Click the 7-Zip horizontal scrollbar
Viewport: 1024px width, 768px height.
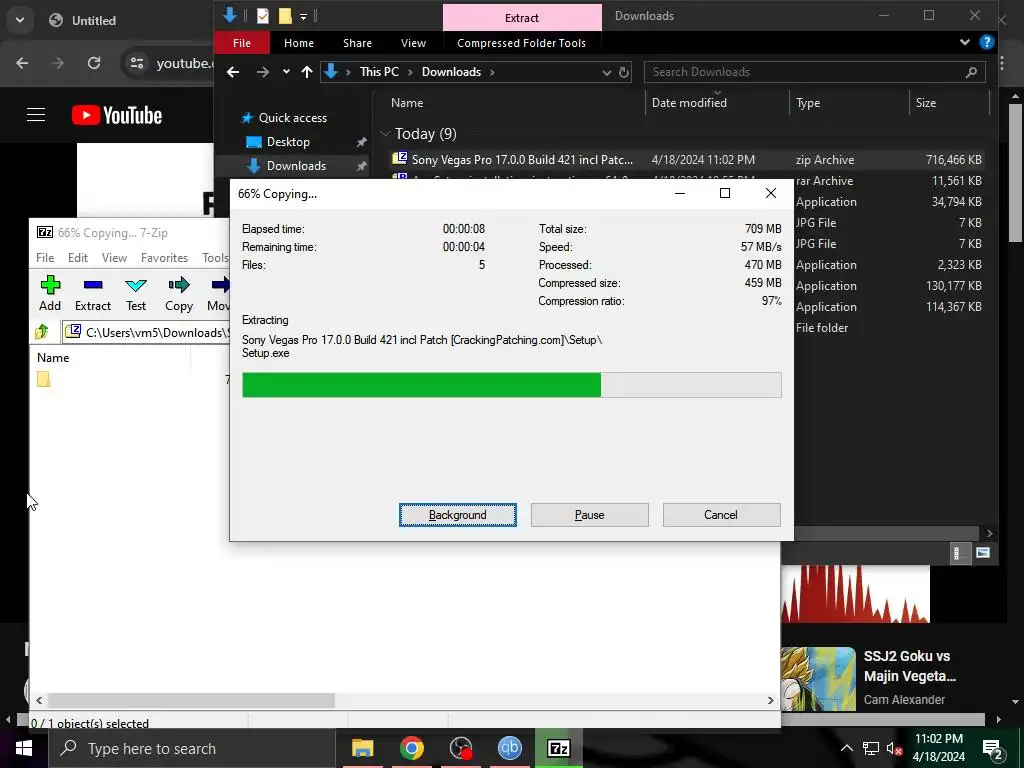(191, 700)
